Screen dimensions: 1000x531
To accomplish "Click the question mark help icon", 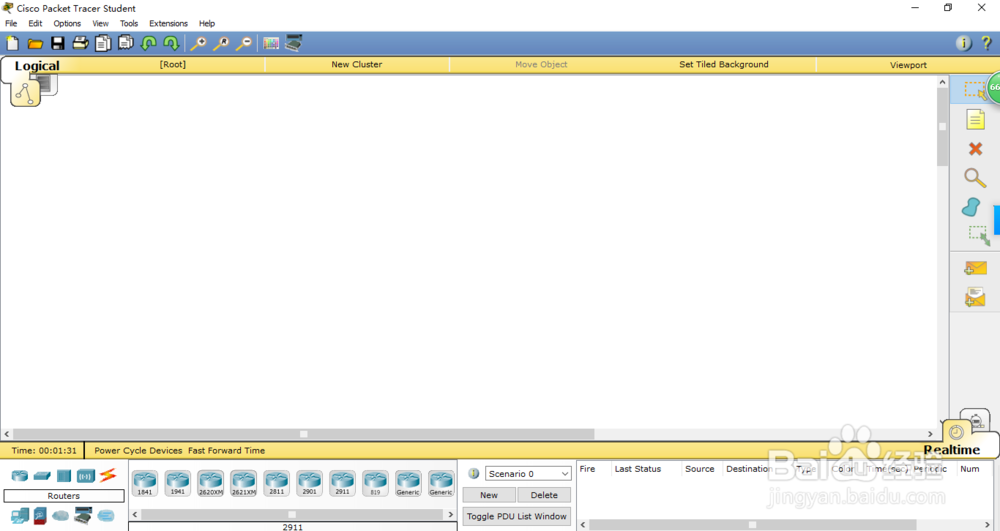I will coord(987,43).
